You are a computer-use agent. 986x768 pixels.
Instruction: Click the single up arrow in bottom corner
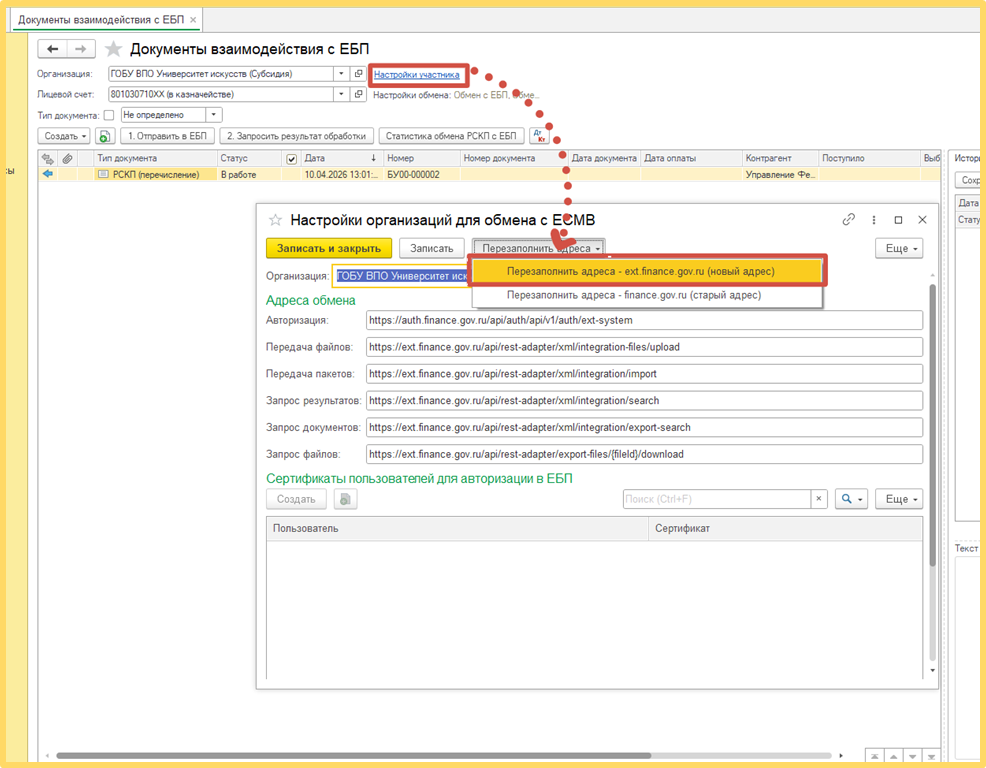(893, 757)
